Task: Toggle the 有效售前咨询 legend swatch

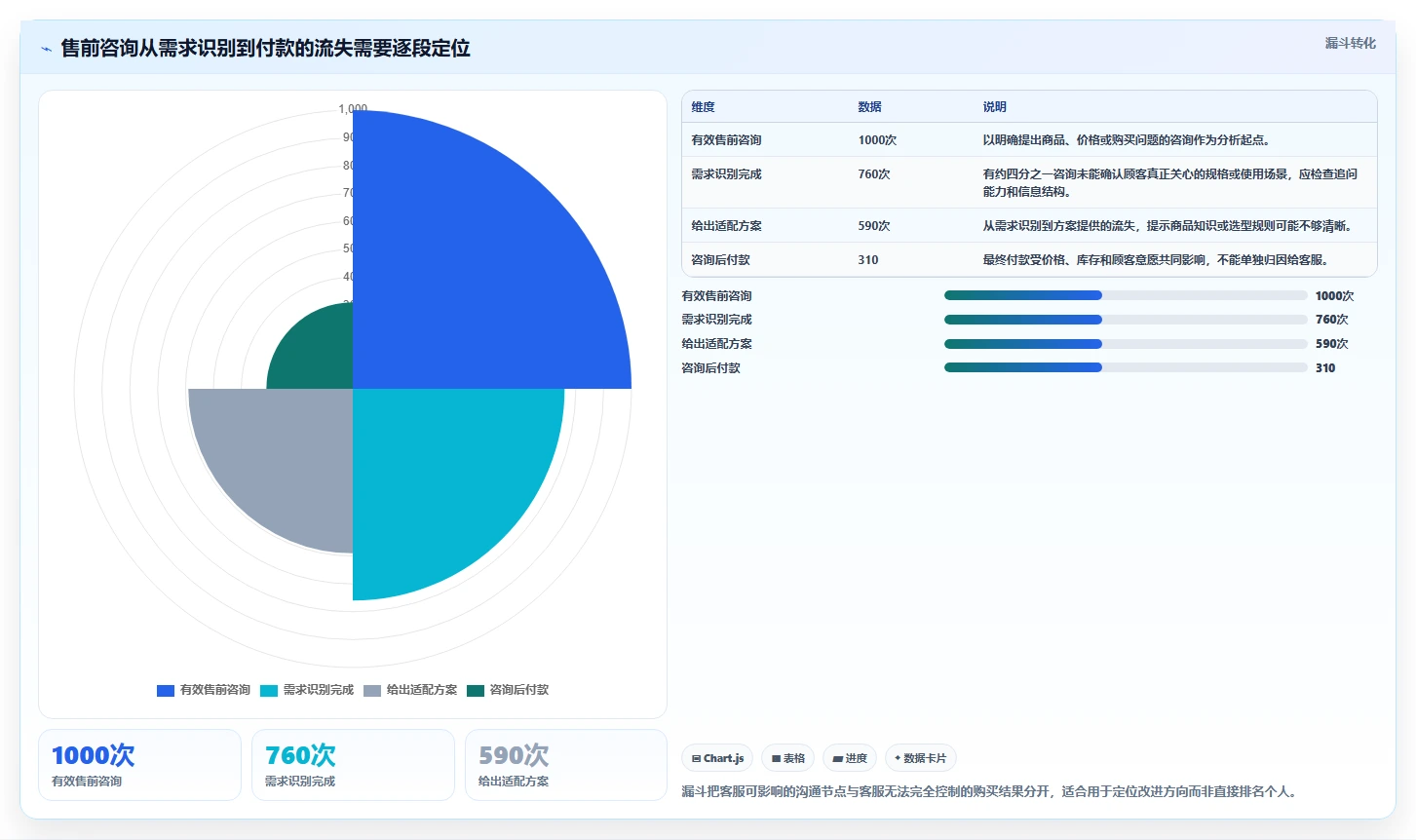Action: coord(166,690)
